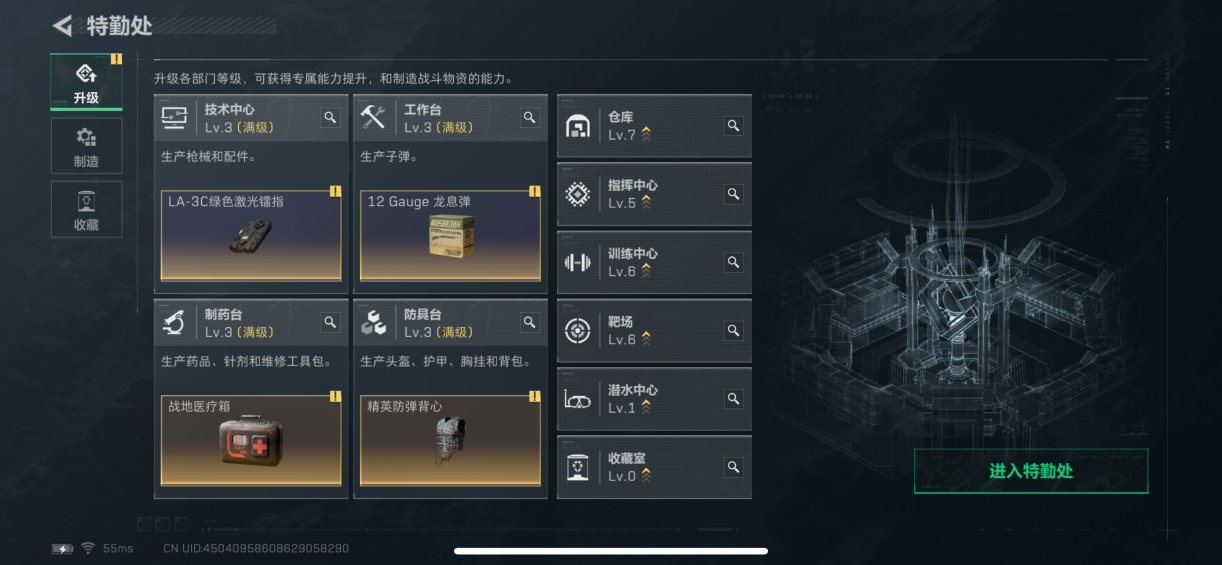Open magnifier details for 制药台

click(x=330, y=322)
